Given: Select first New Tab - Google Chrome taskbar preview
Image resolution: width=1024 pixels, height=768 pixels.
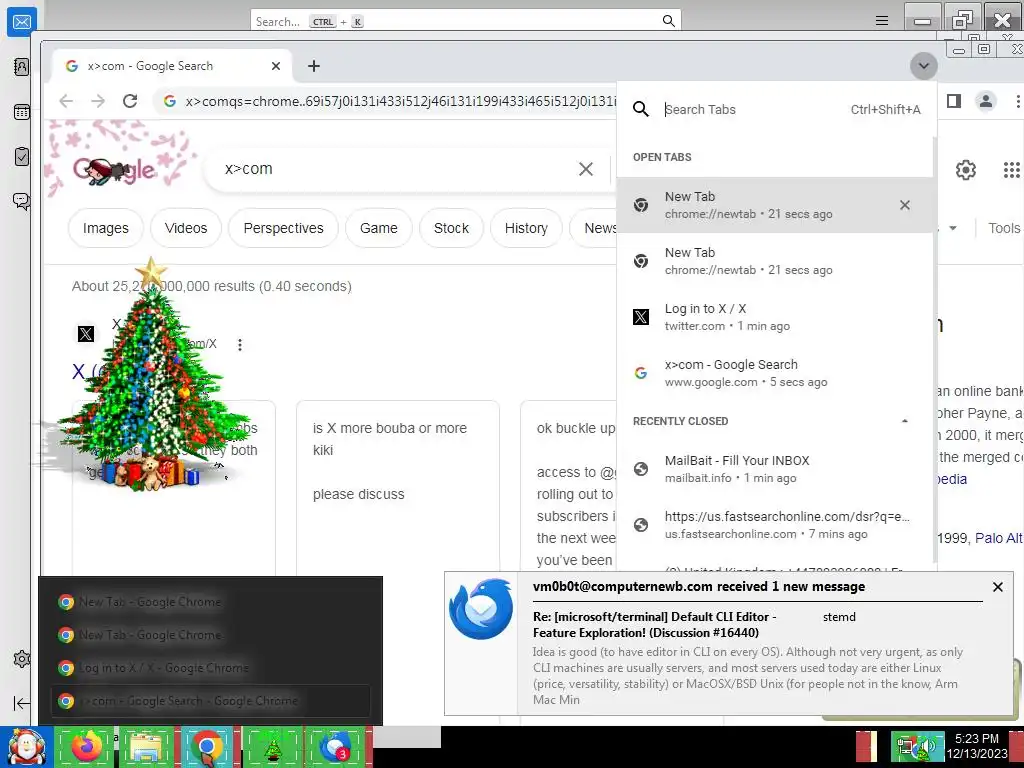Looking at the screenshot, I should click(x=210, y=602).
